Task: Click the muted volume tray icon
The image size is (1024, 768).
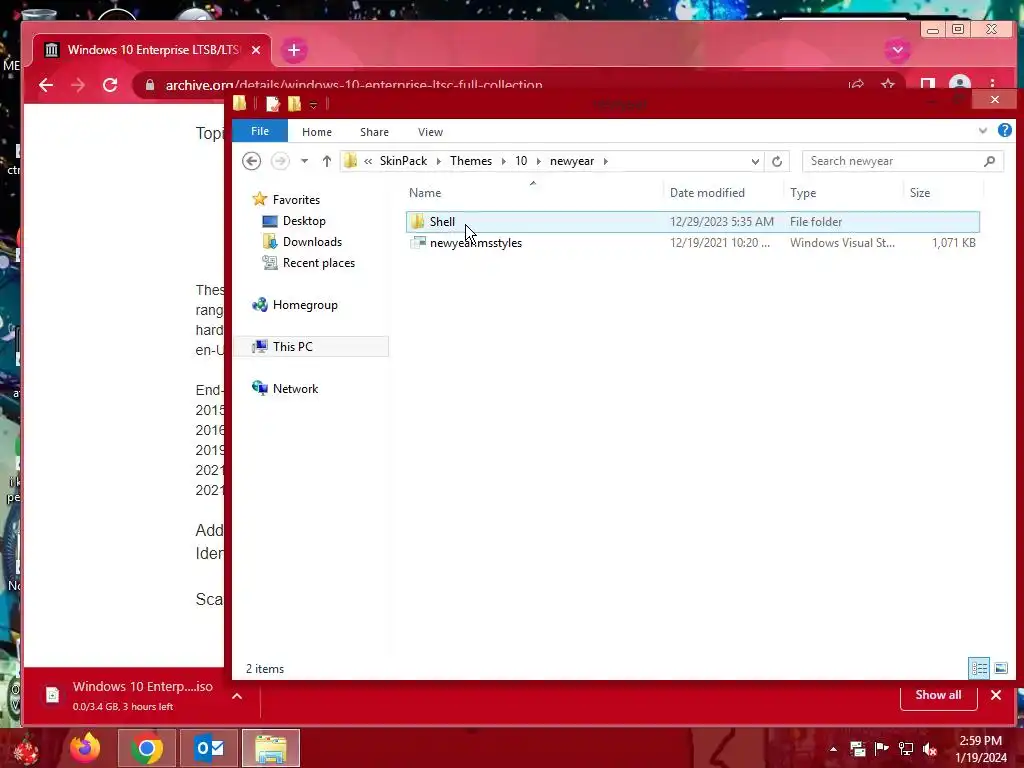Action: tap(930, 749)
